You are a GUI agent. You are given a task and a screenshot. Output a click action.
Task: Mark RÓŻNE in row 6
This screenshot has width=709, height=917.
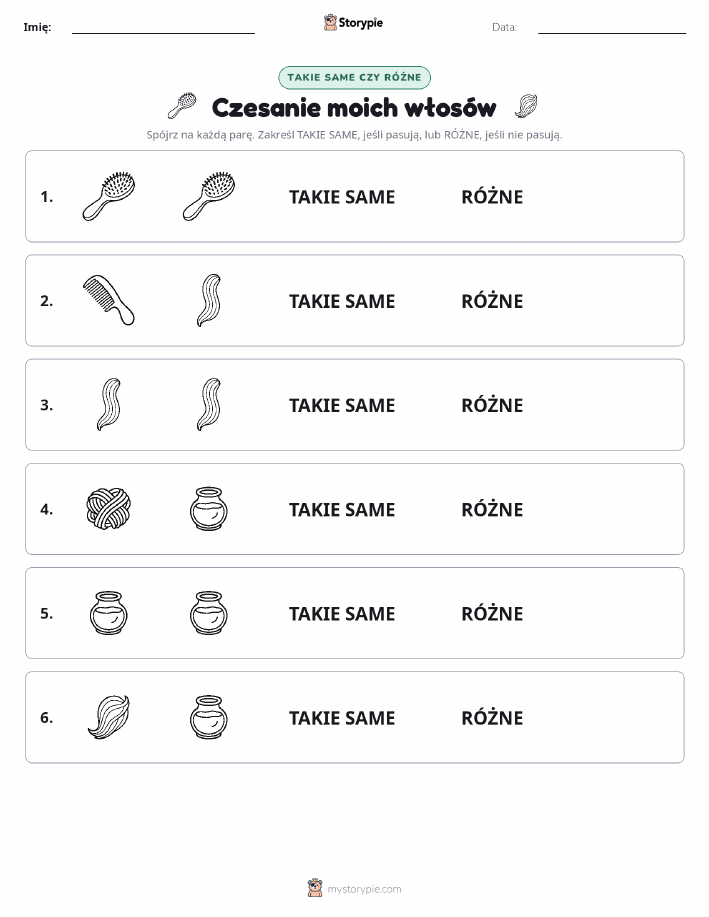click(492, 718)
